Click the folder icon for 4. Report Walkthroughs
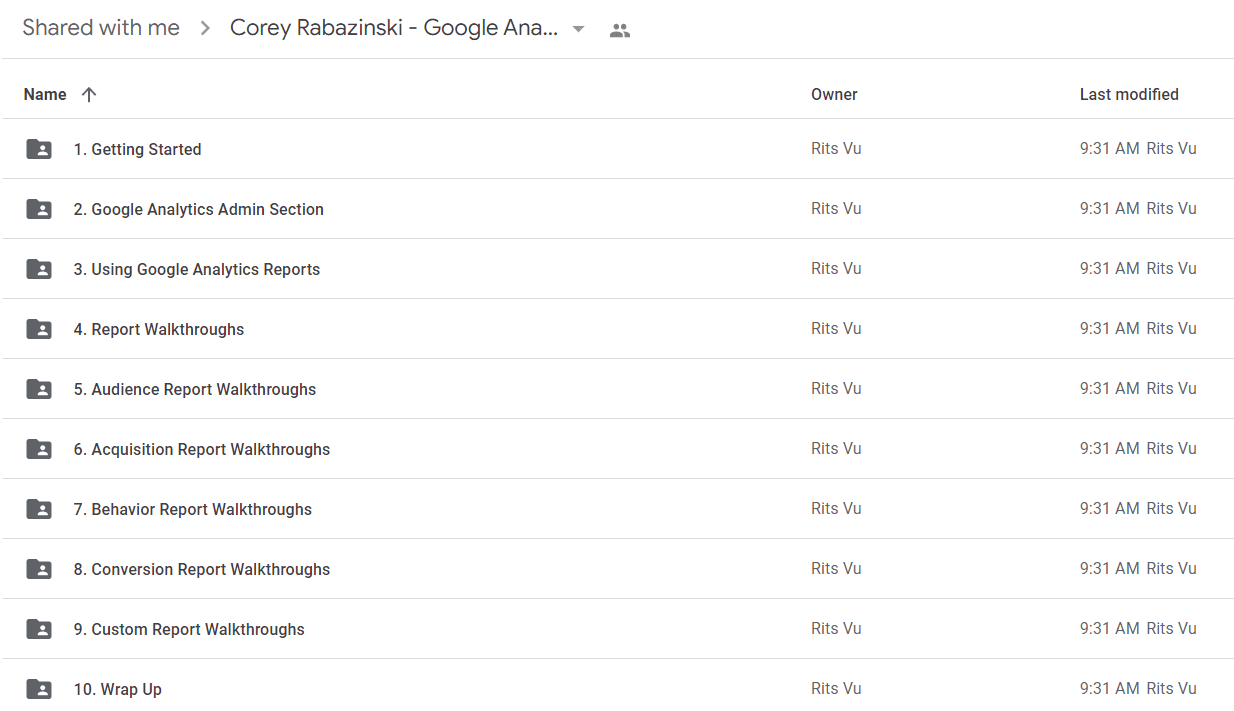The image size is (1234, 711). pyautogui.click(x=39, y=329)
